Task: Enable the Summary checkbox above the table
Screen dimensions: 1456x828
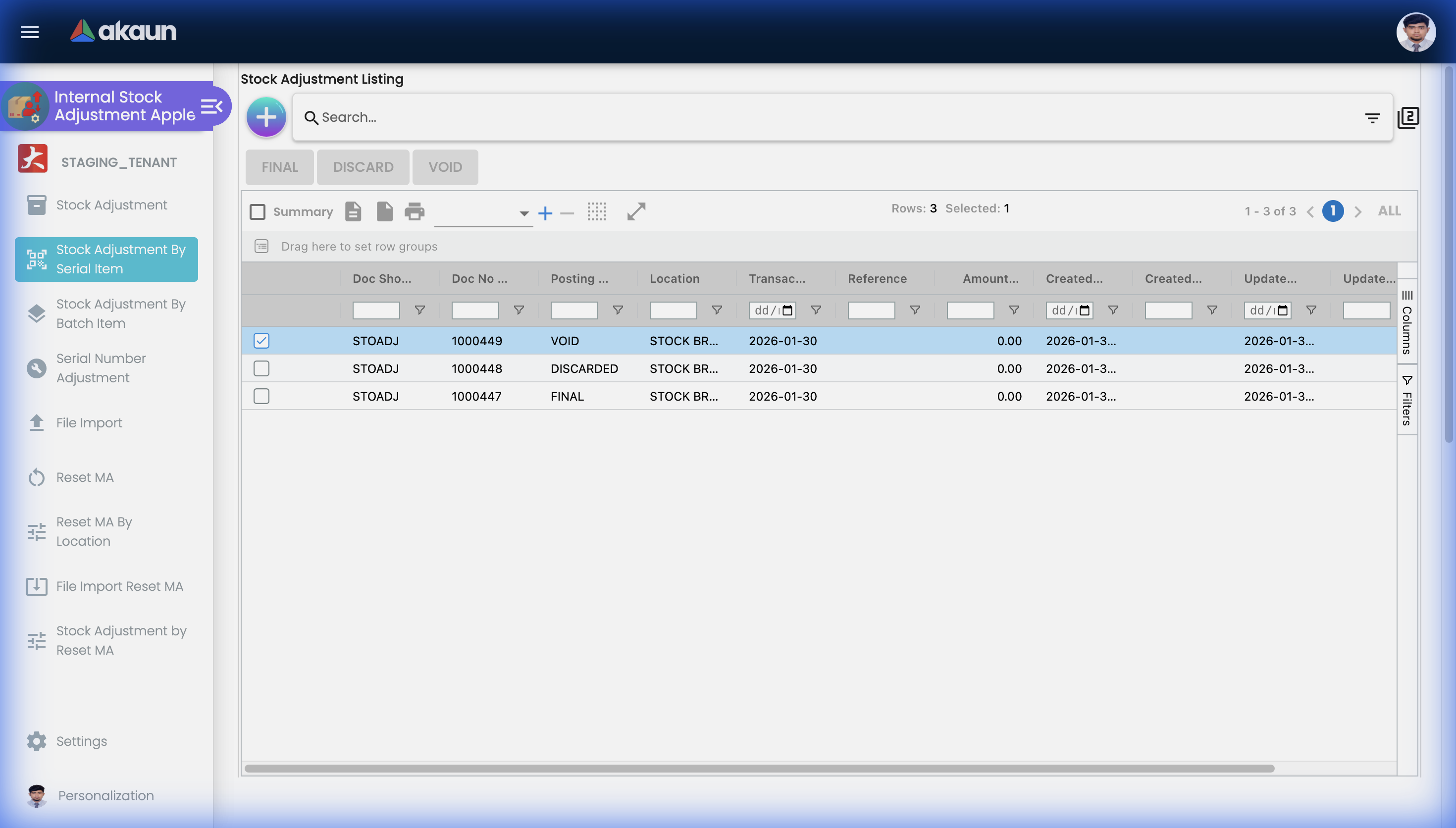Action: click(x=258, y=211)
